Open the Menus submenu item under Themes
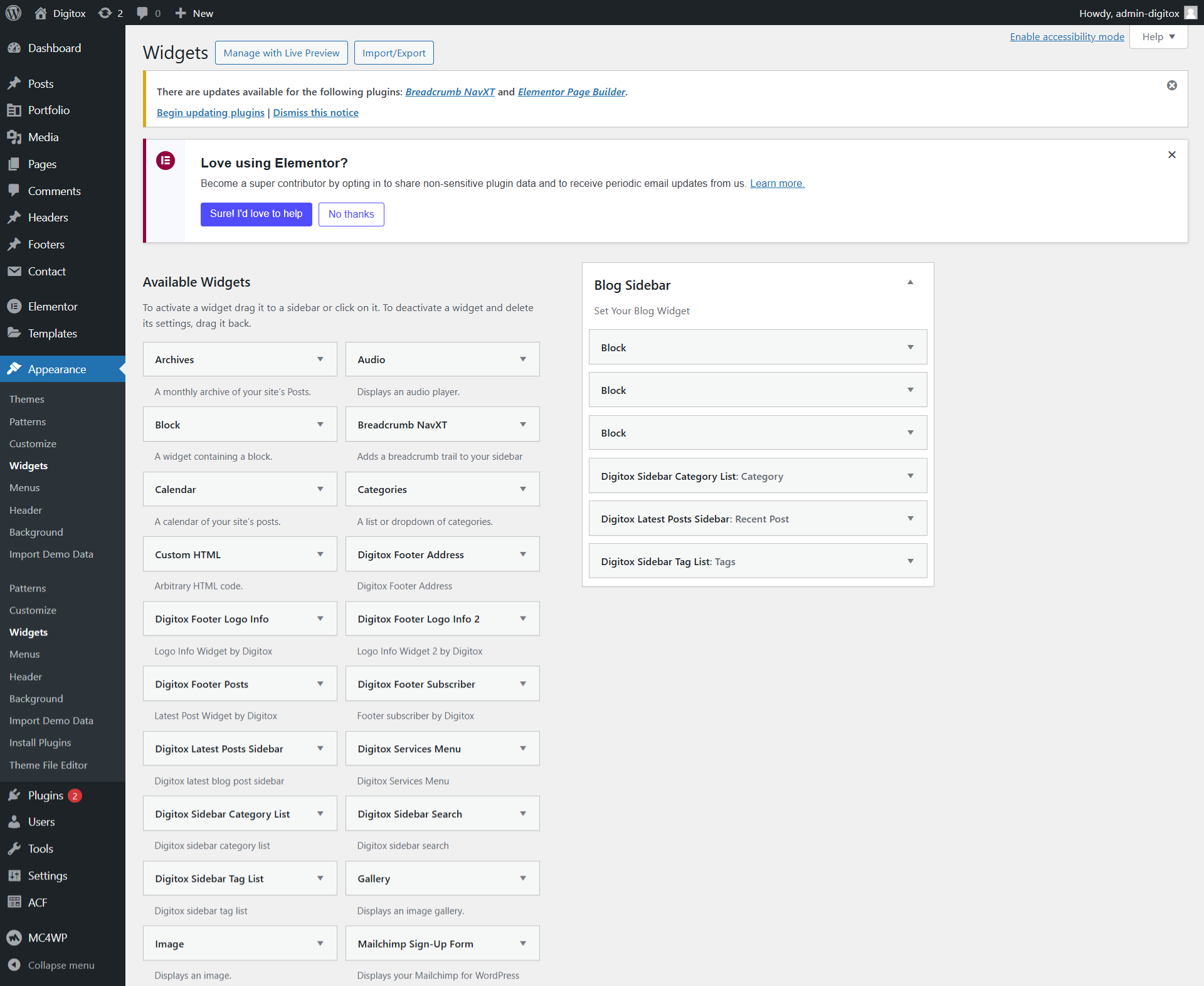Screen dimensions: 1204x986 (24, 488)
